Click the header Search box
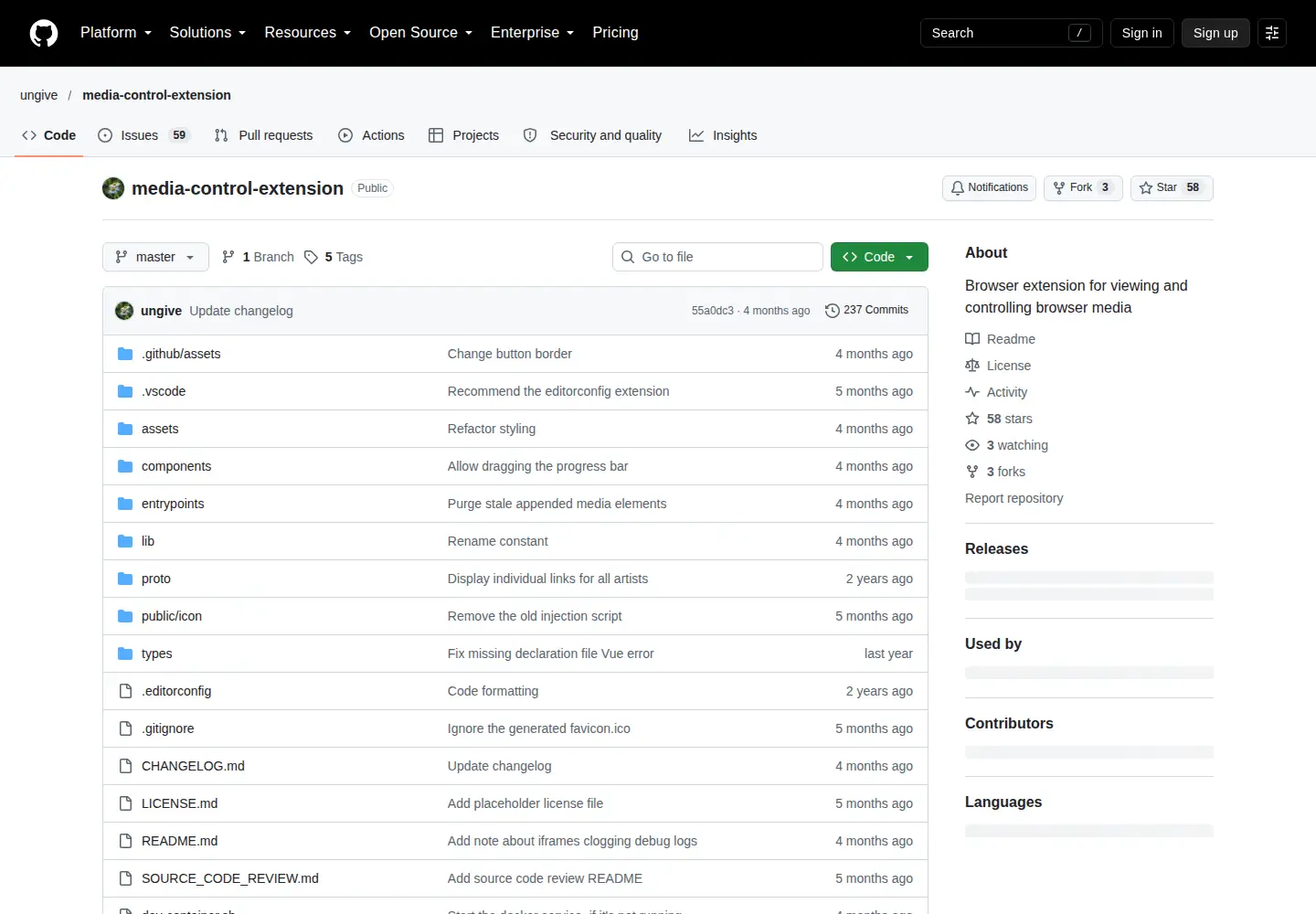 [x=1012, y=33]
